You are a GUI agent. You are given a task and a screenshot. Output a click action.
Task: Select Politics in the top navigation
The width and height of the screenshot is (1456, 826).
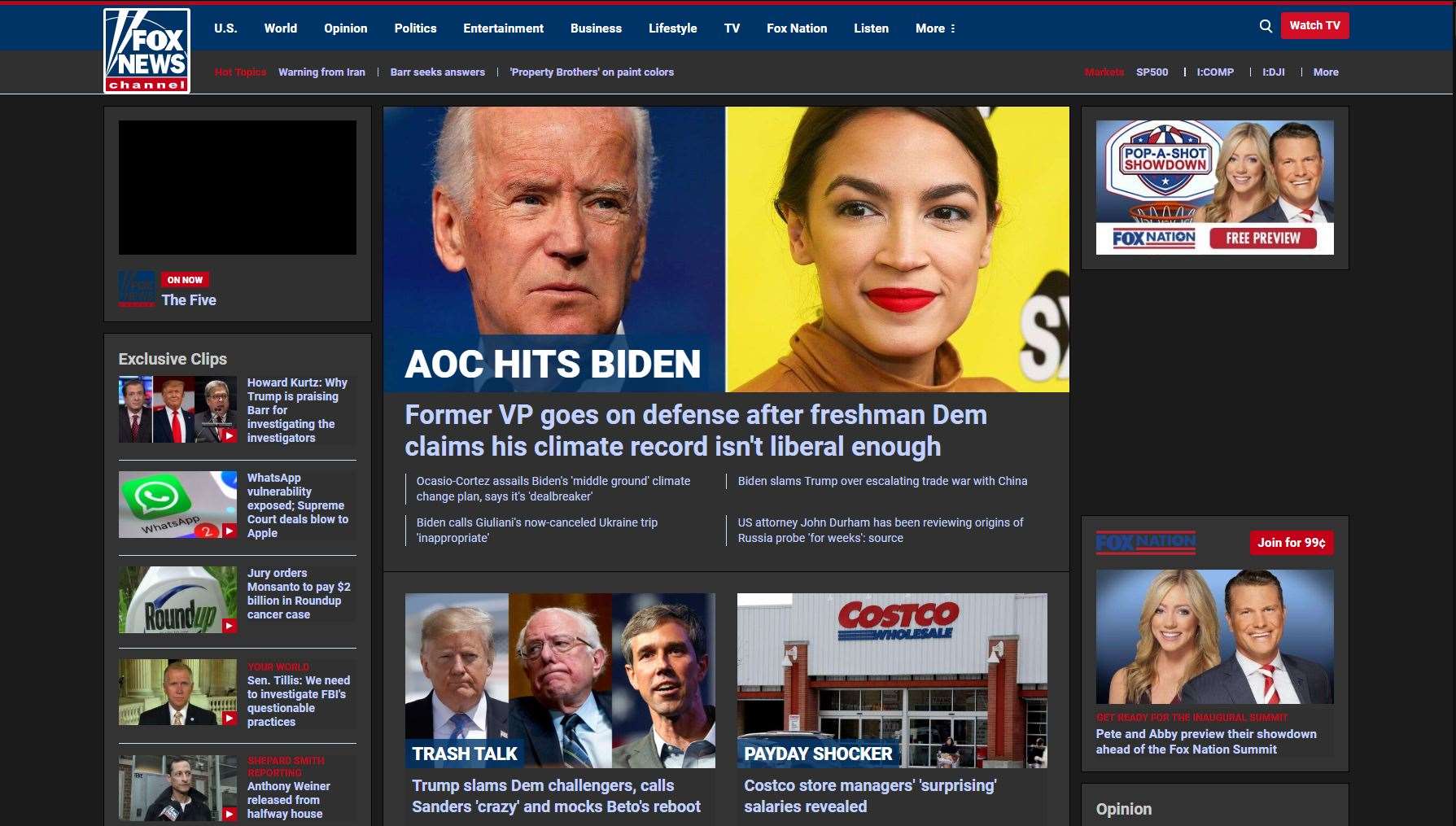pyautogui.click(x=414, y=28)
